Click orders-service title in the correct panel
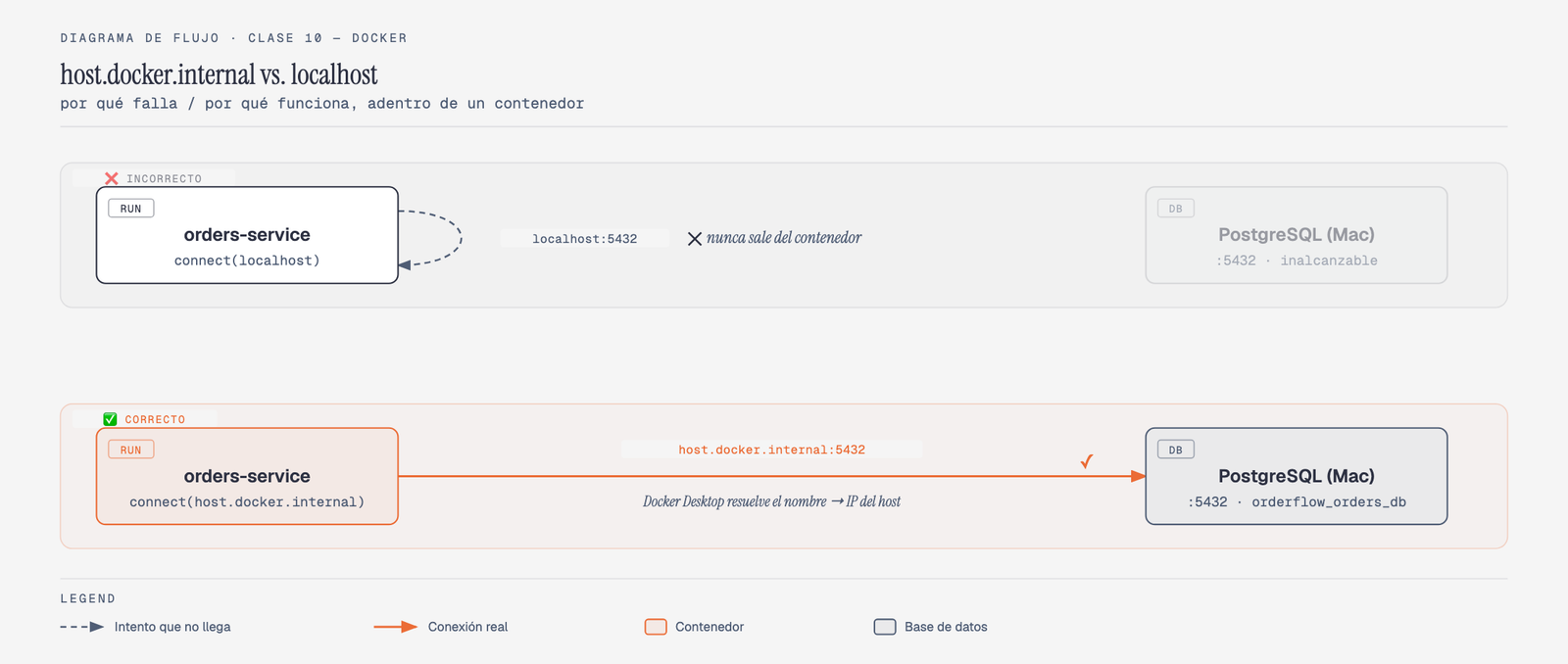This screenshot has width=1568, height=664. (x=247, y=476)
